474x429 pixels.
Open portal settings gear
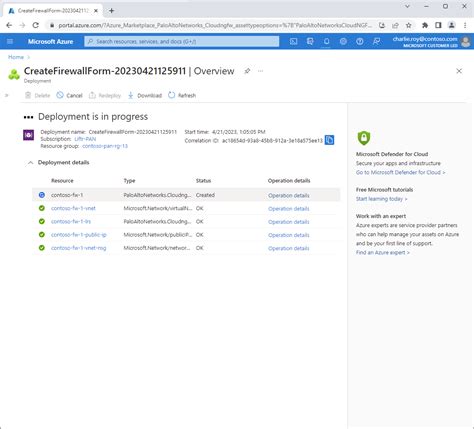coord(343,41)
